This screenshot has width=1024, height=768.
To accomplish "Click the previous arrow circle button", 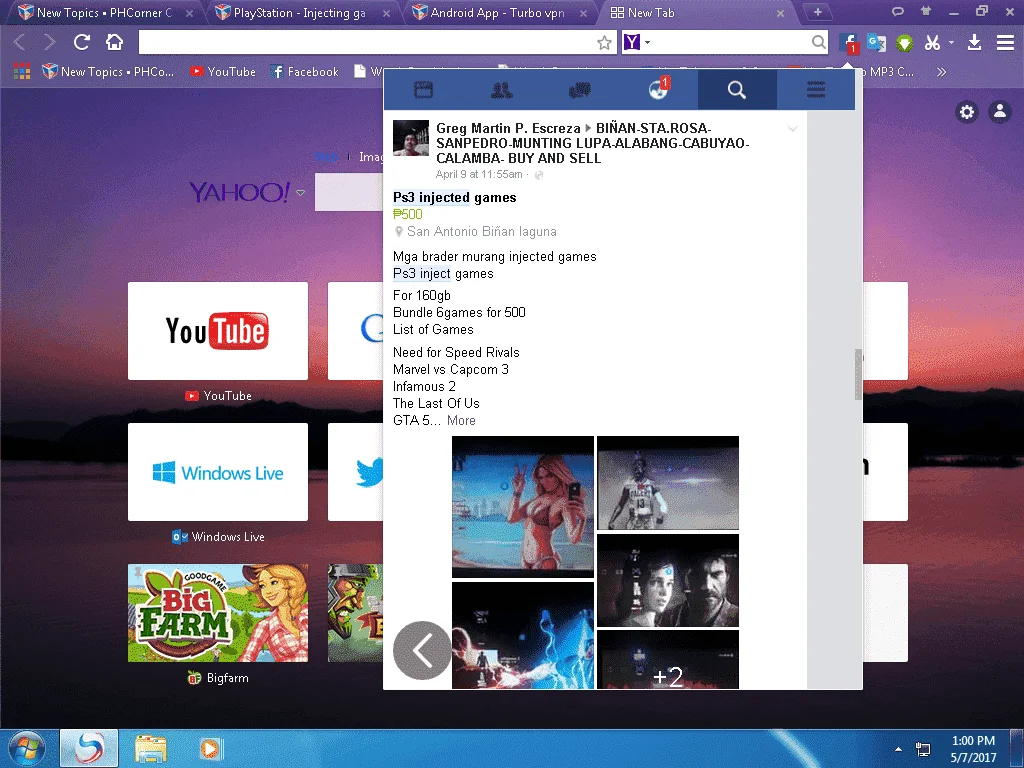I will 422,650.
